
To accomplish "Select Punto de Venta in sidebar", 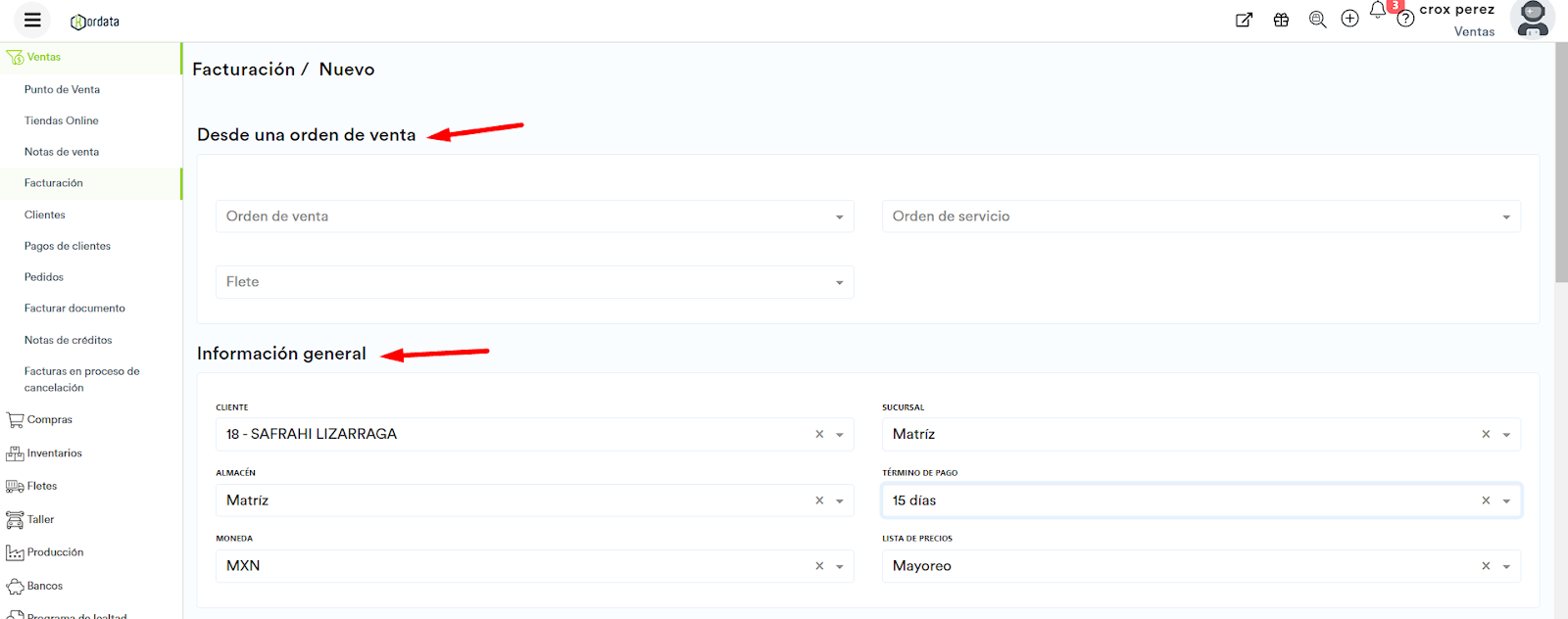I will coord(62,89).
